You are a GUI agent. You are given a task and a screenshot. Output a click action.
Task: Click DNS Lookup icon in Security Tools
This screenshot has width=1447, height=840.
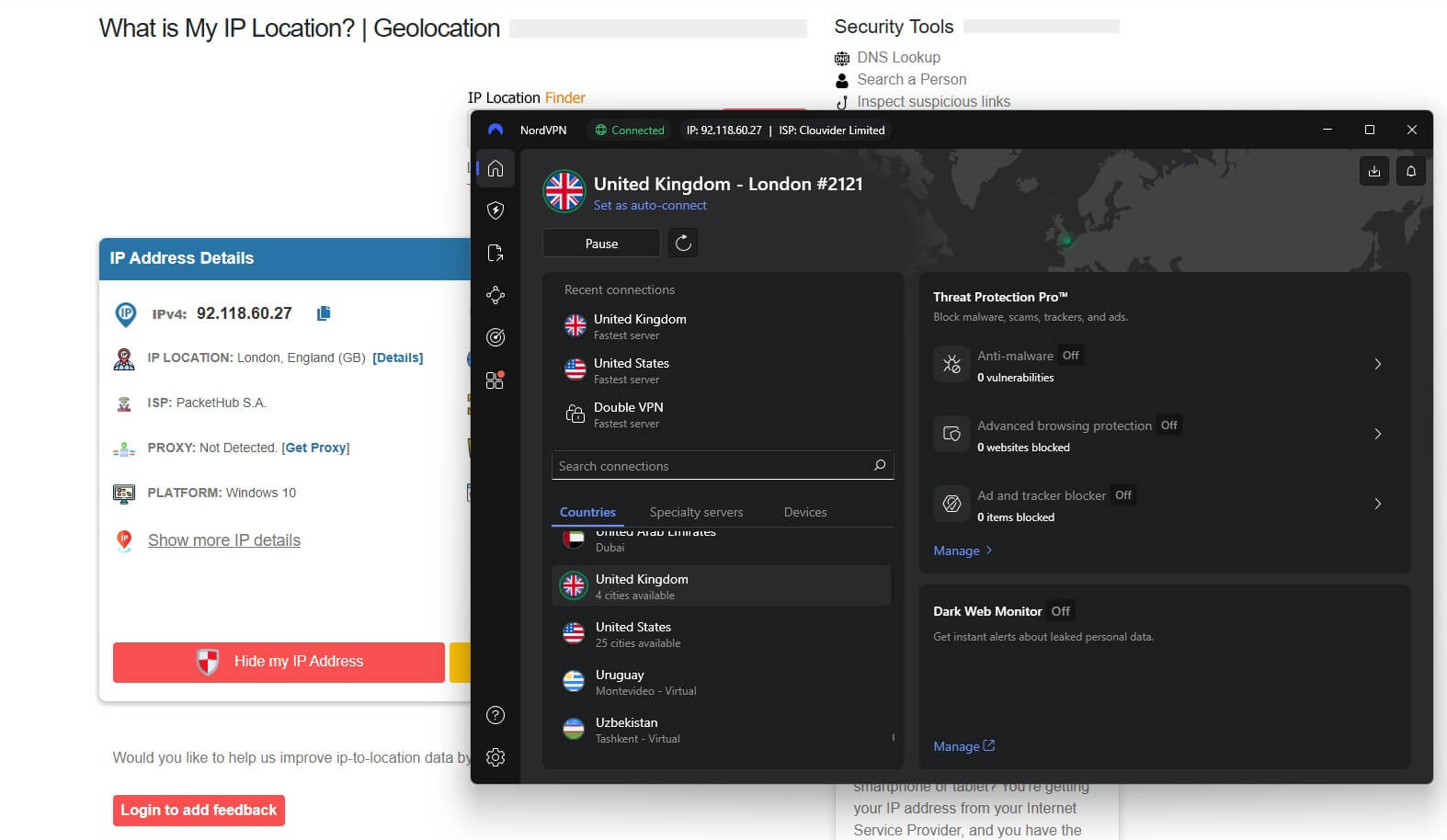click(842, 58)
